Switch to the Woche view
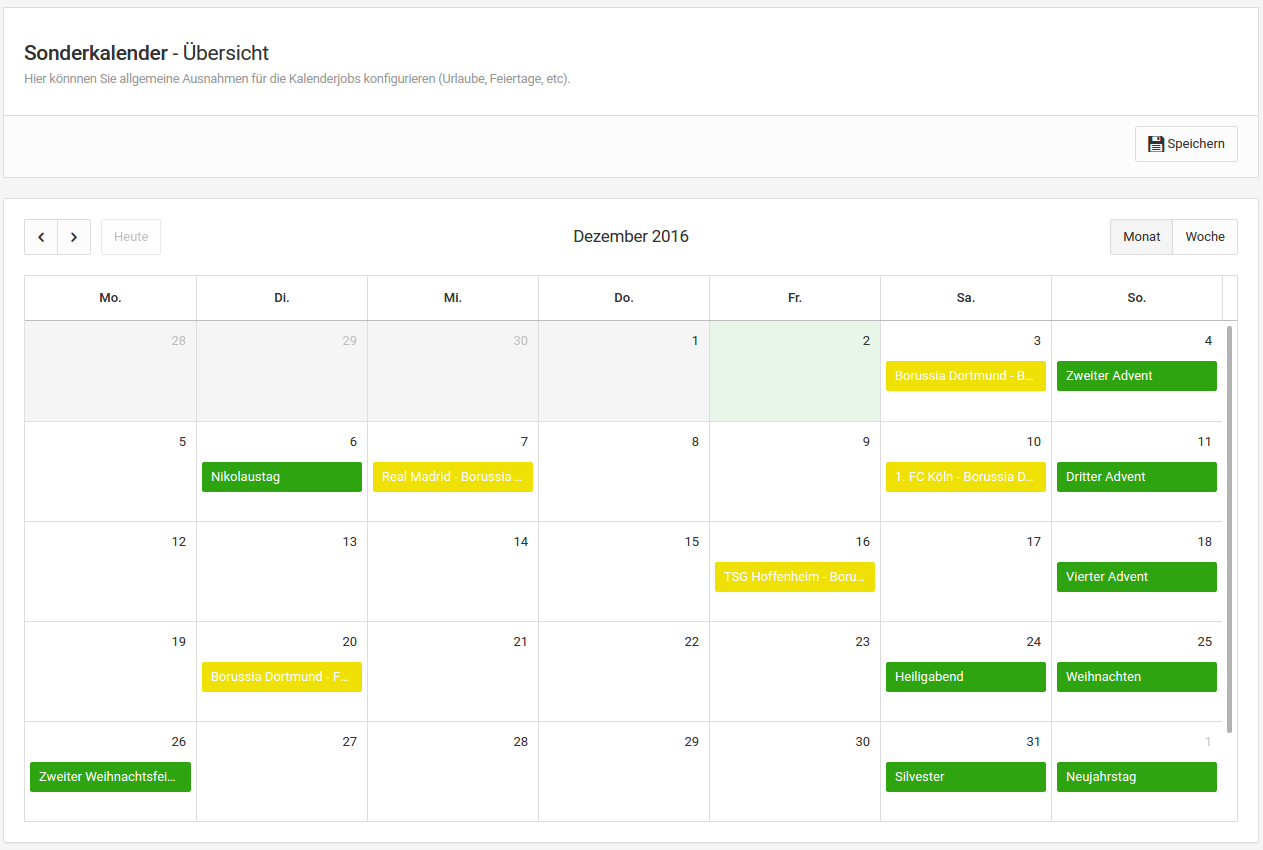Viewport: 1263px width, 850px height. pyautogui.click(x=1205, y=237)
